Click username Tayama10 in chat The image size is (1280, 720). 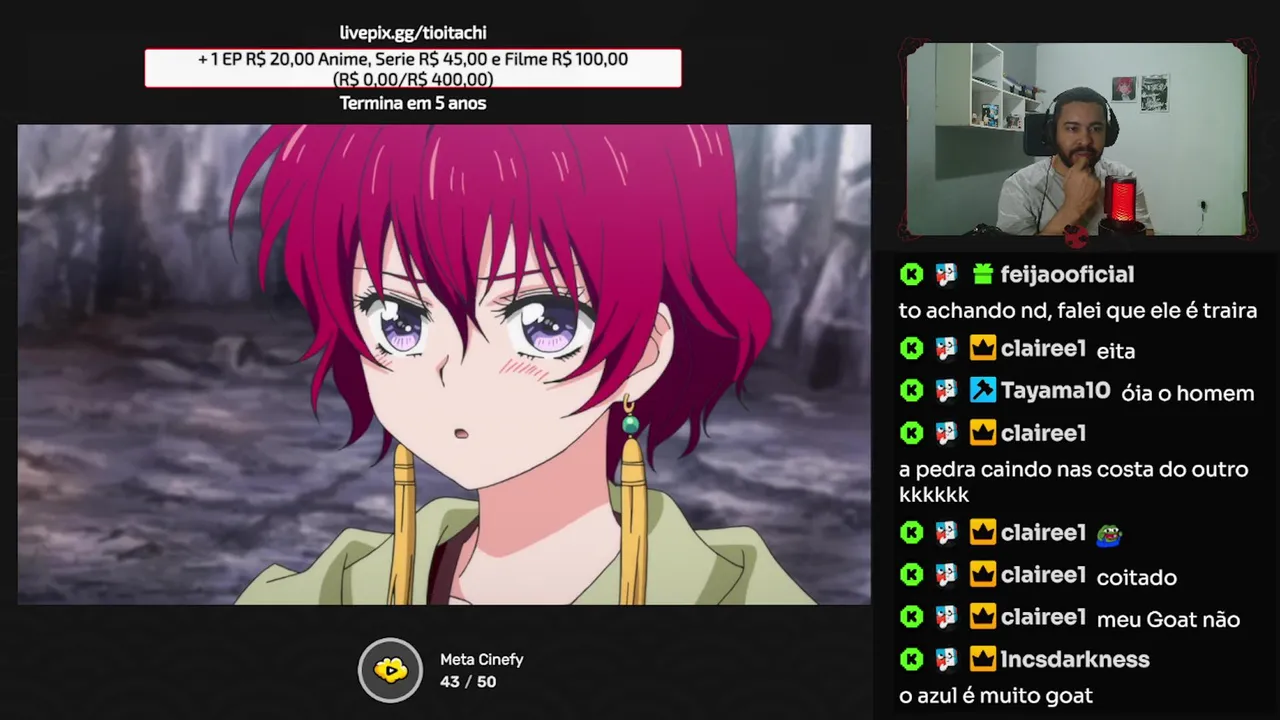click(1055, 390)
